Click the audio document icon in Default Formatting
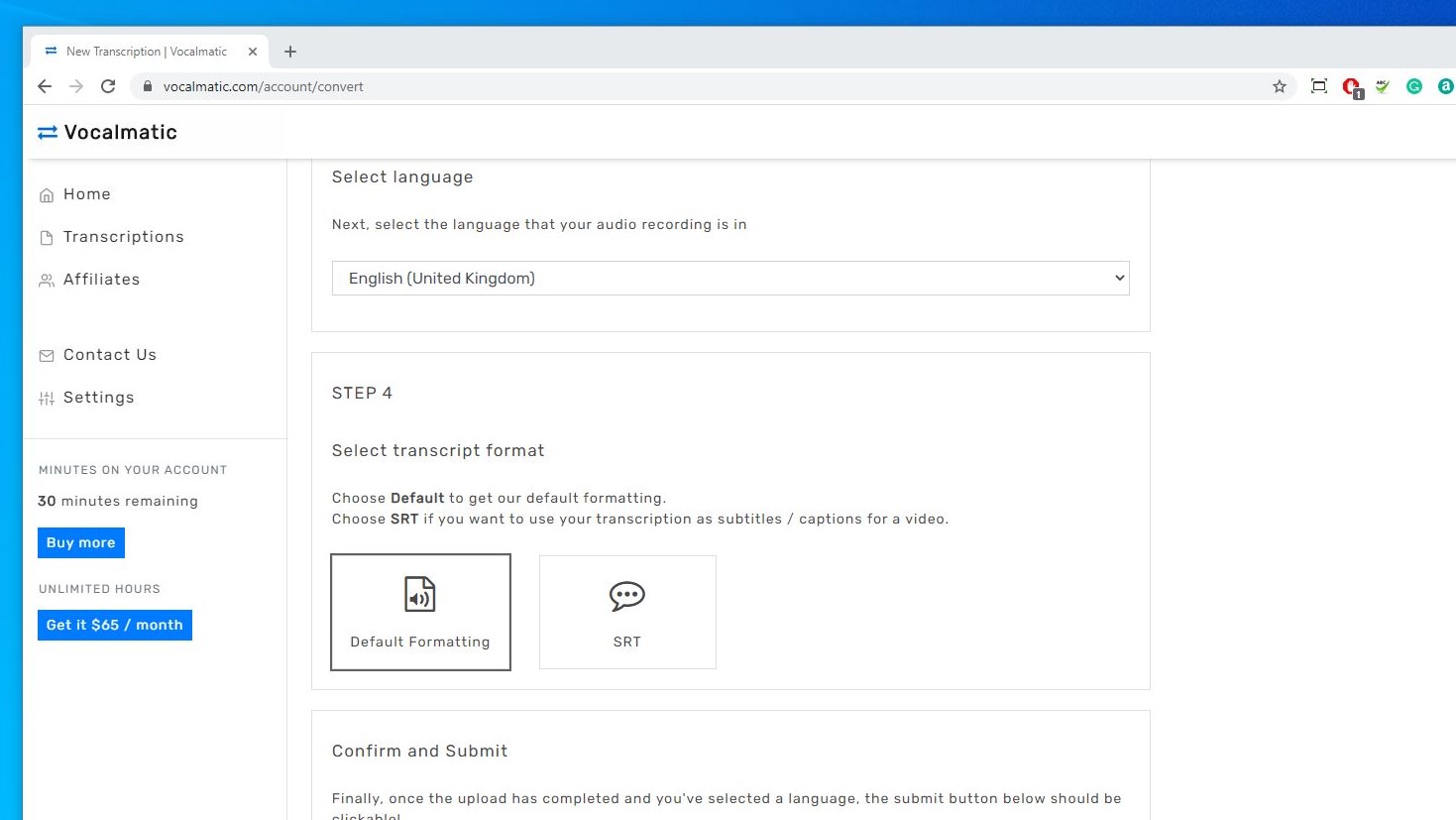The width and height of the screenshot is (1456, 820). 420,595
